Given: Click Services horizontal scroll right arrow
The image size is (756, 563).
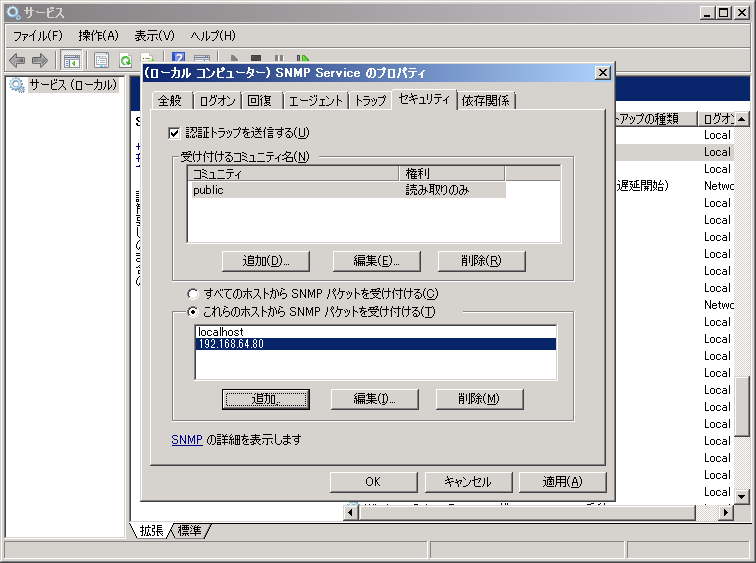Looking at the screenshot, I should point(726,512).
